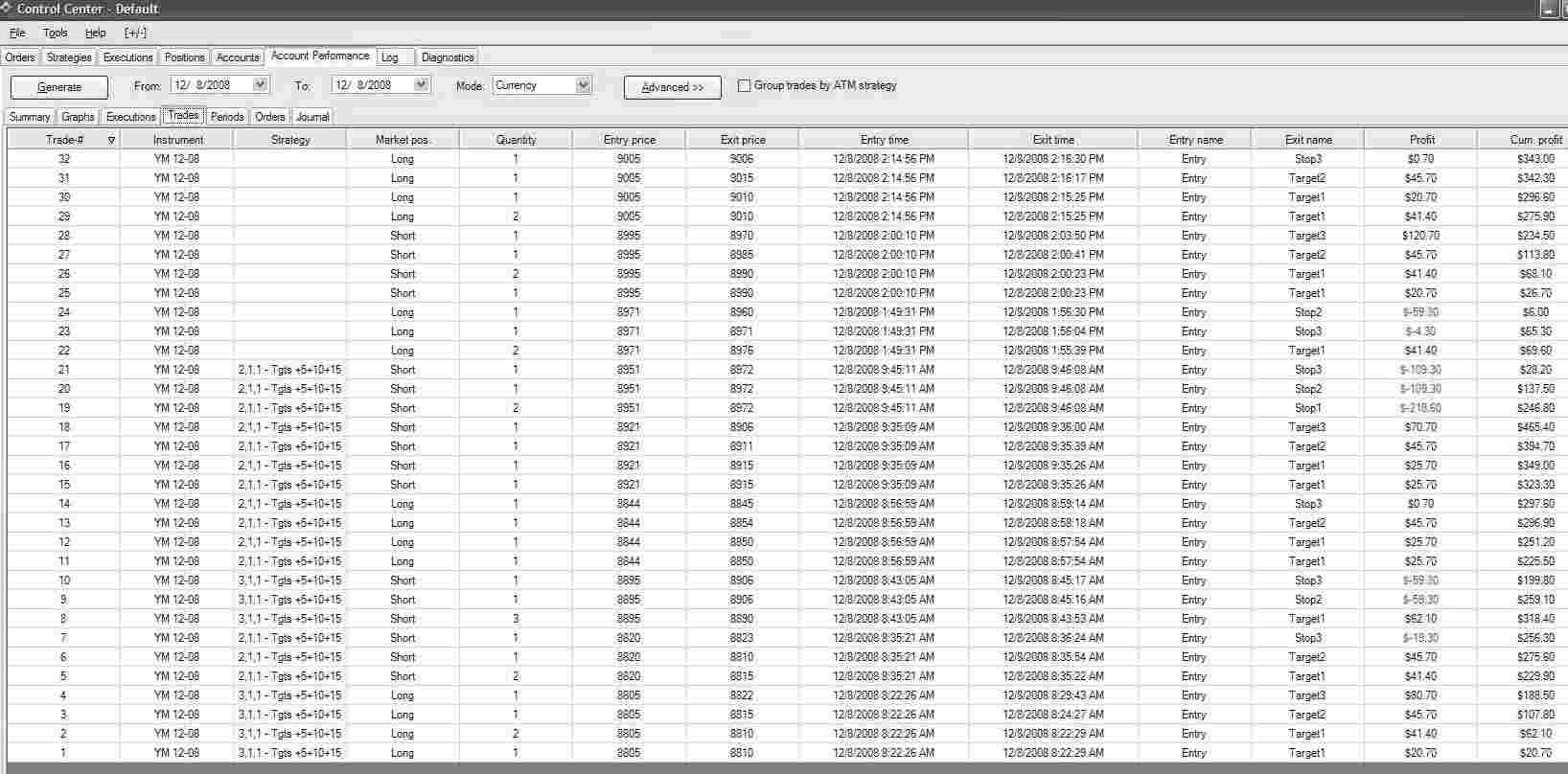Select quantity 3 in trade 8 row
1568x774 pixels.
click(x=517, y=619)
